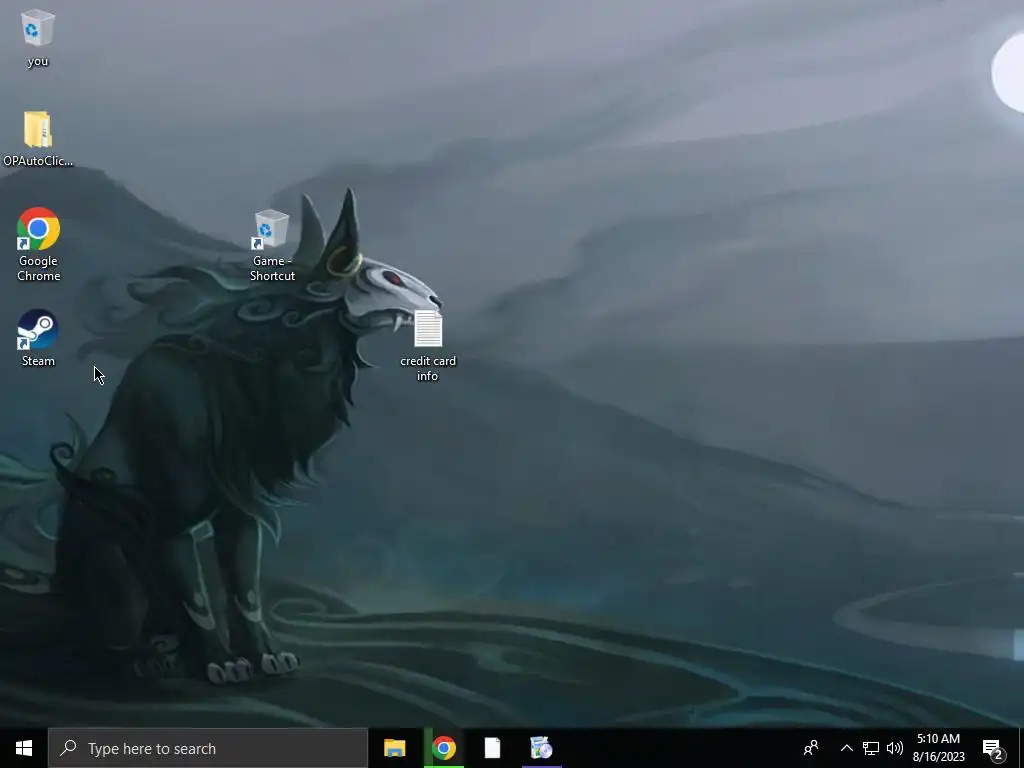Click the 'credit card info' label

(428, 368)
